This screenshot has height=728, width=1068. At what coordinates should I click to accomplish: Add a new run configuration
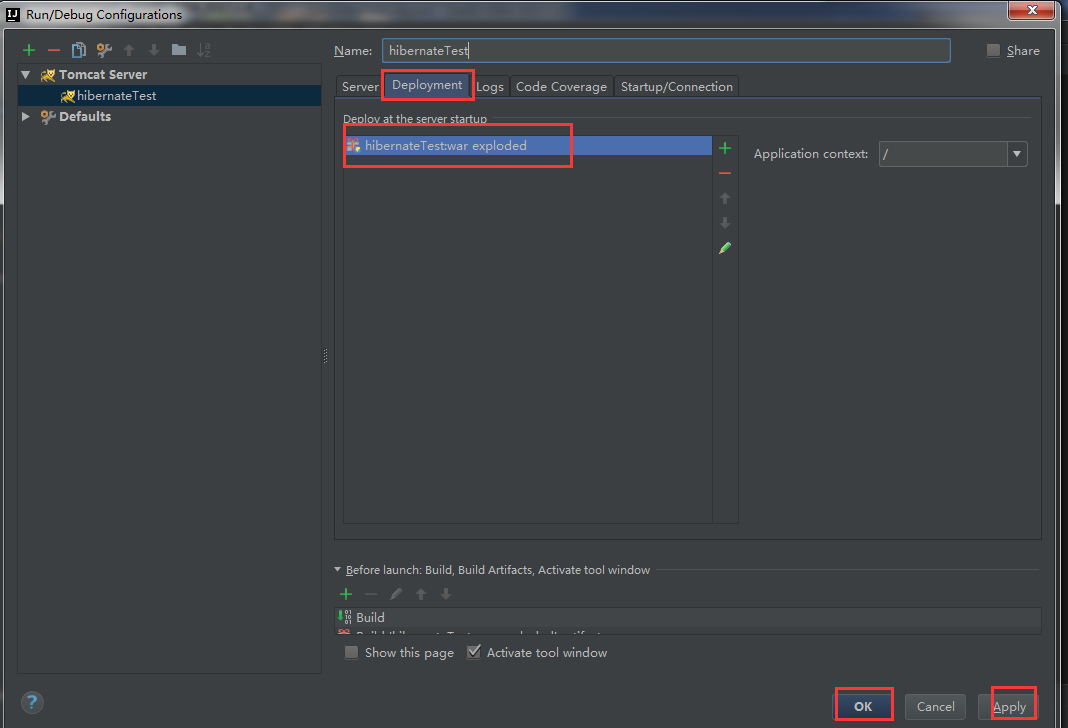click(29, 50)
